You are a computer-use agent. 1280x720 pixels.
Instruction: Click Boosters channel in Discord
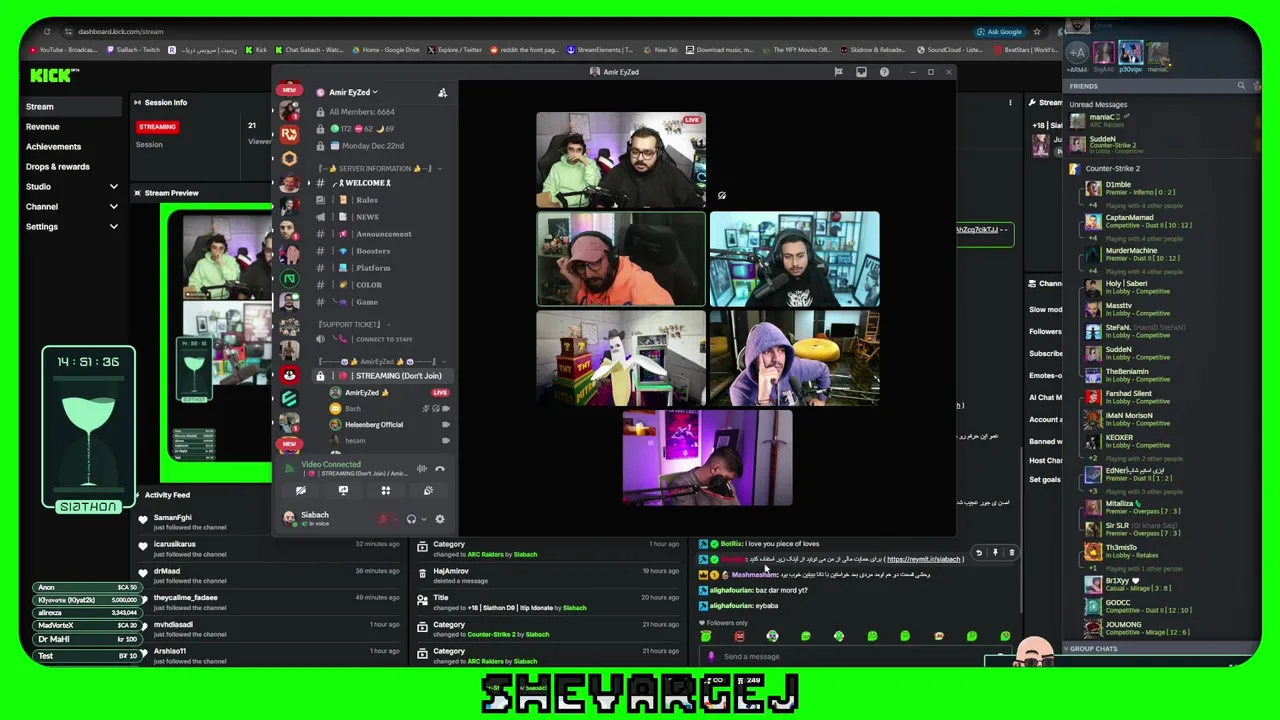373,251
